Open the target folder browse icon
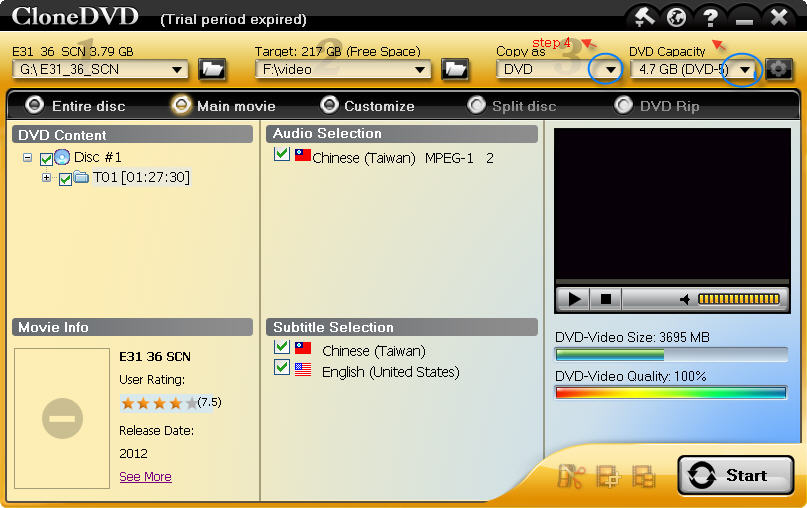This screenshot has width=807, height=508. 455,69
